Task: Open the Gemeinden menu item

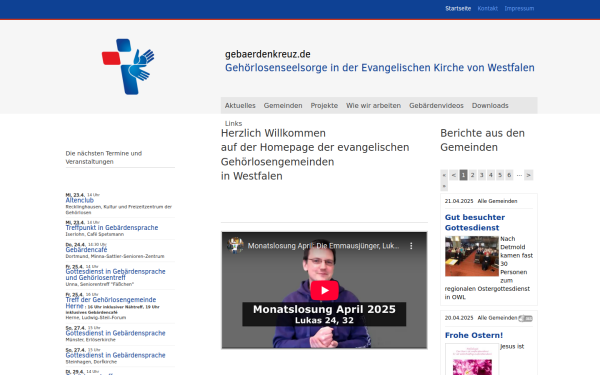Action: click(283, 106)
